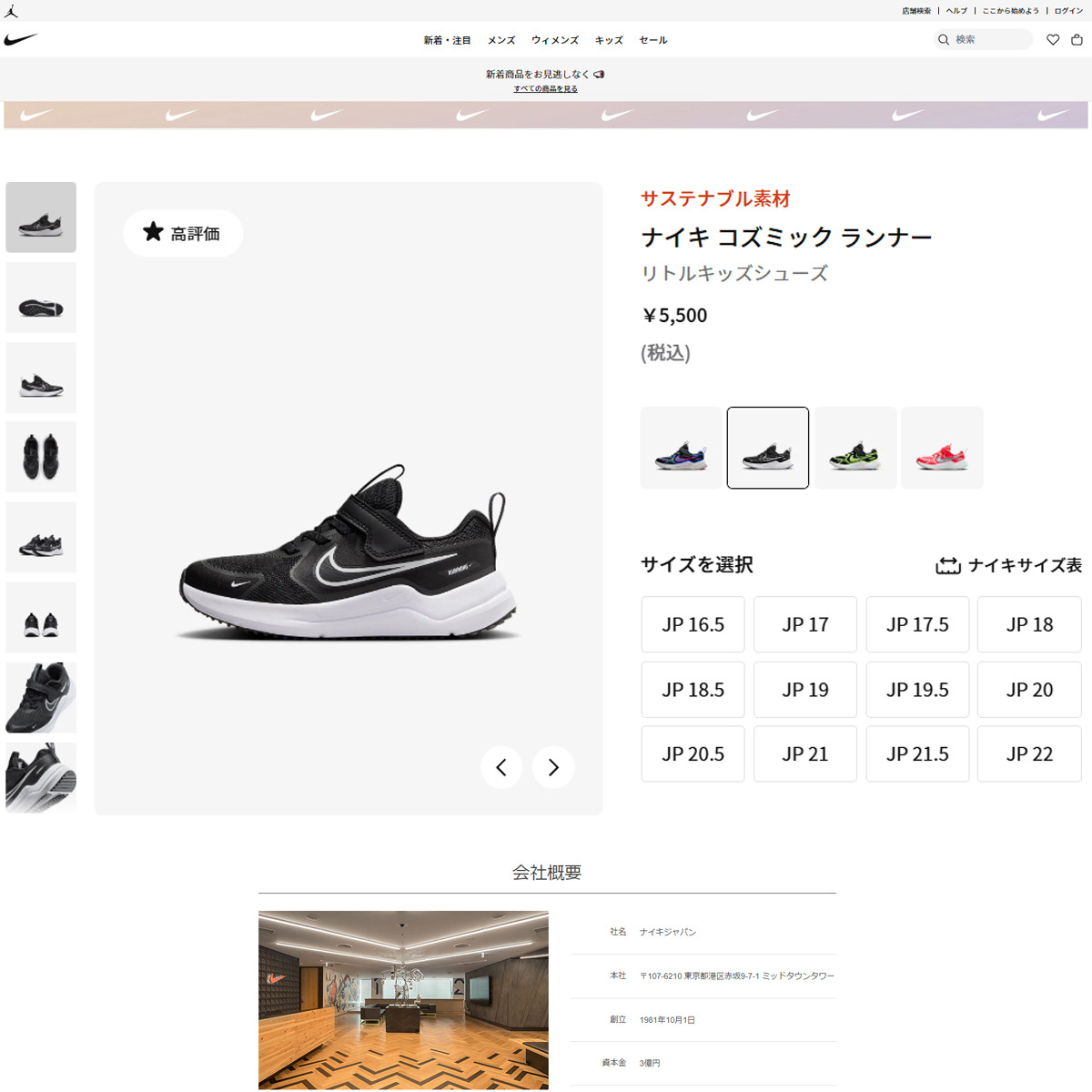Open the shopping bag icon
This screenshot has height=1092, width=1092.
point(1077,39)
